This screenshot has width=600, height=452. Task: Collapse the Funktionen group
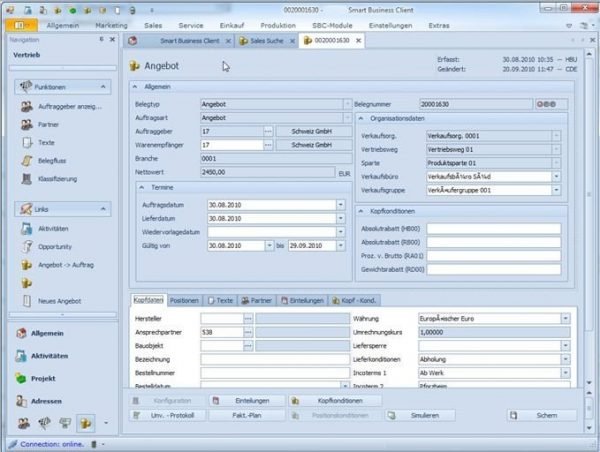pyautogui.click(x=103, y=87)
